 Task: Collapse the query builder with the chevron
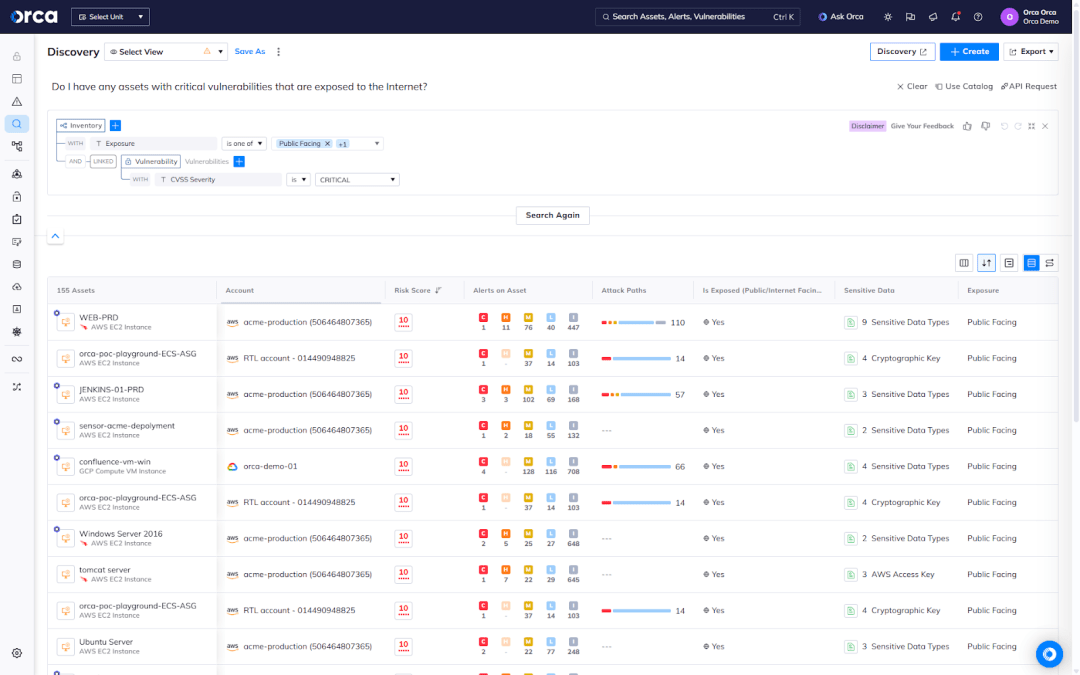coord(55,236)
